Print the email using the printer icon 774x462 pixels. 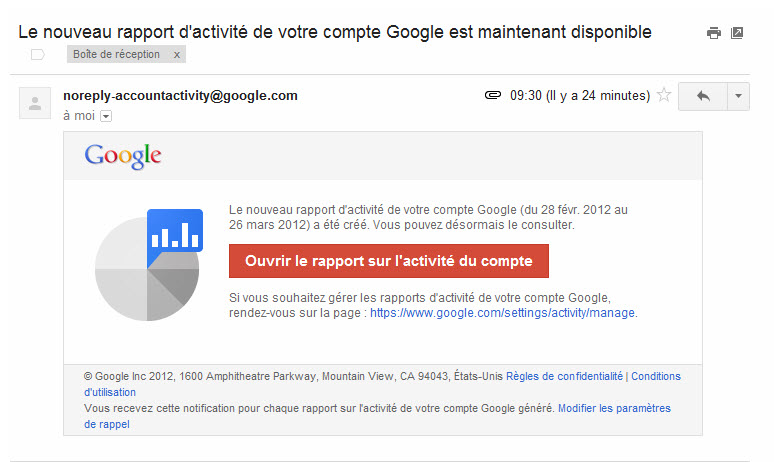[714, 33]
